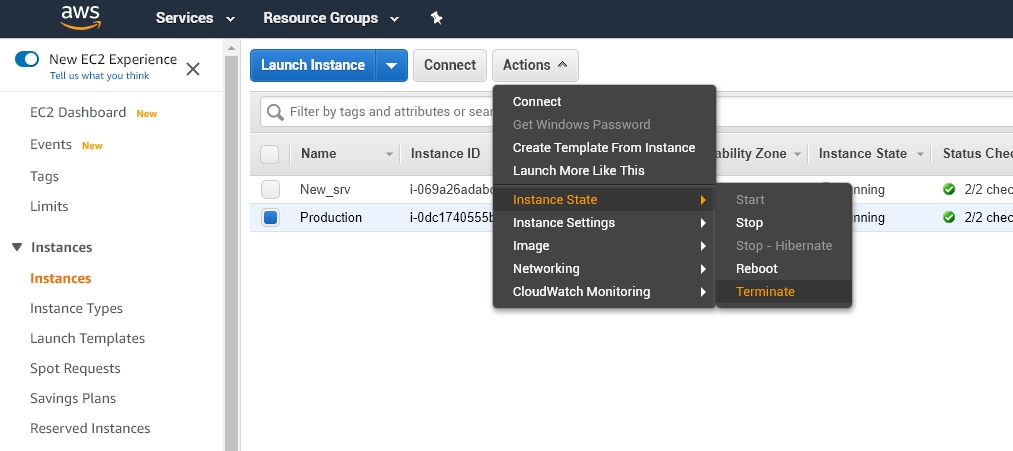This screenshot has height=451, width=1013.
Task: Click the pin shortcut icon in header
Action: tap(436, 18)
